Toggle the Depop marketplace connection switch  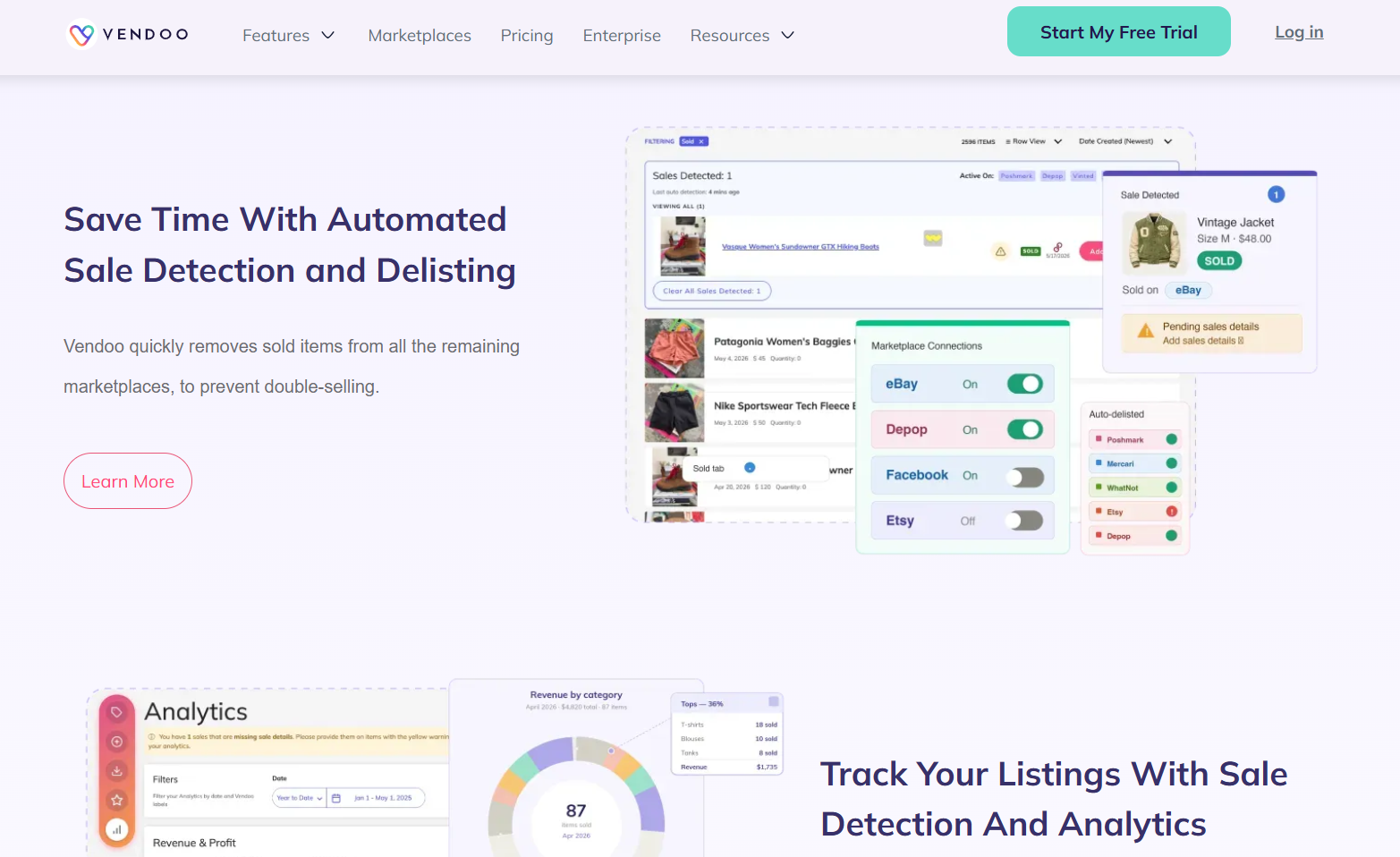tap(1025, 429)
